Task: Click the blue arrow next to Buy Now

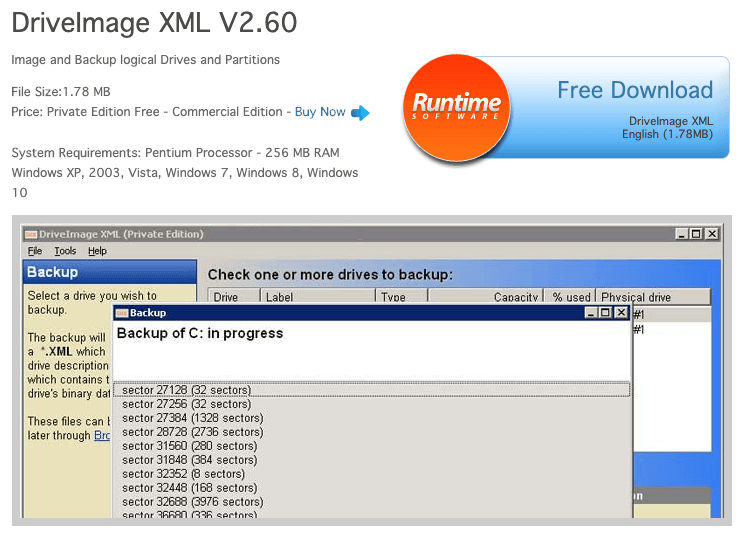Action: [x=360, y=113]
